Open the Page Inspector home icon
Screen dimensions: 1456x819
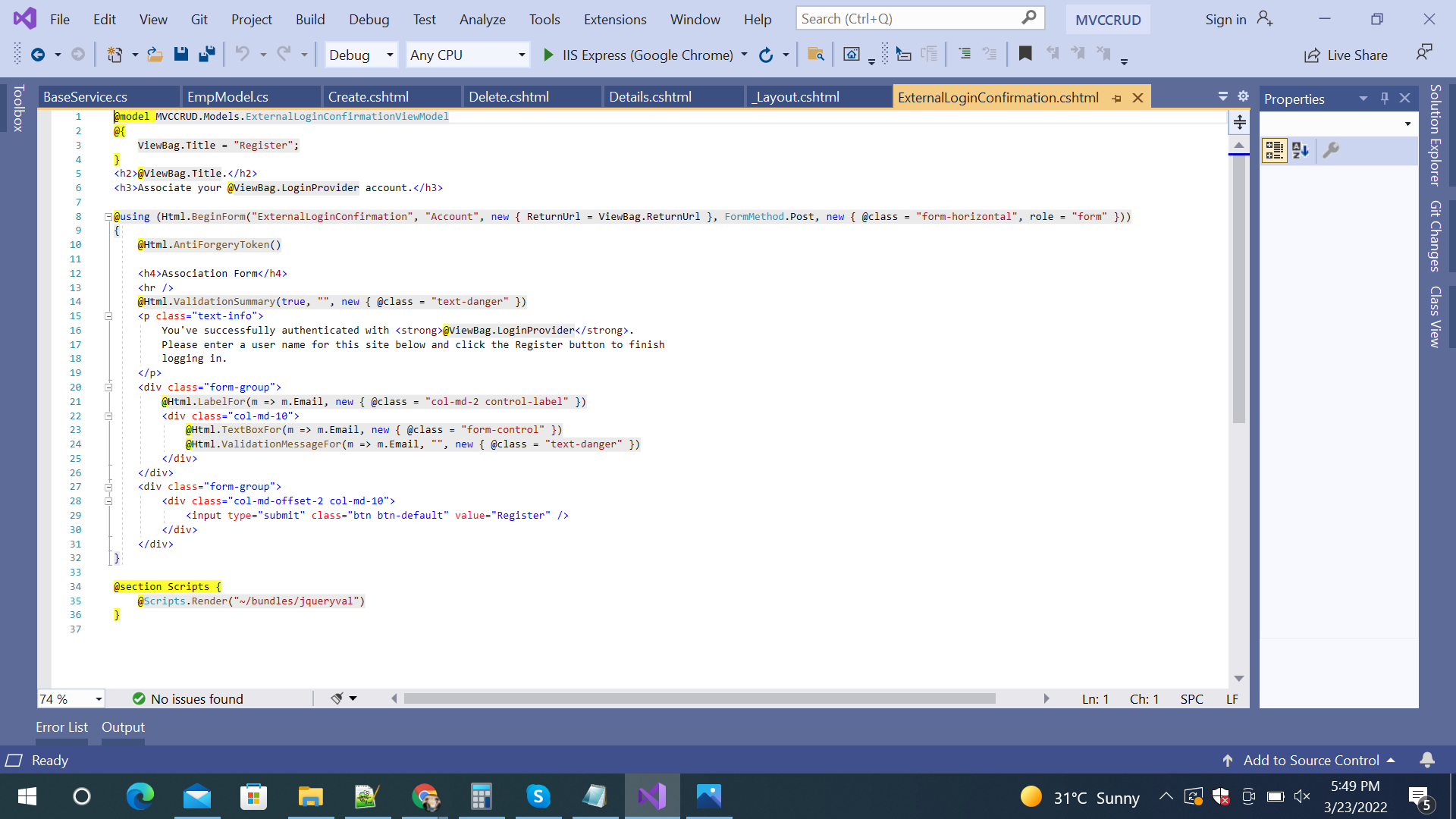coord(852,55)
